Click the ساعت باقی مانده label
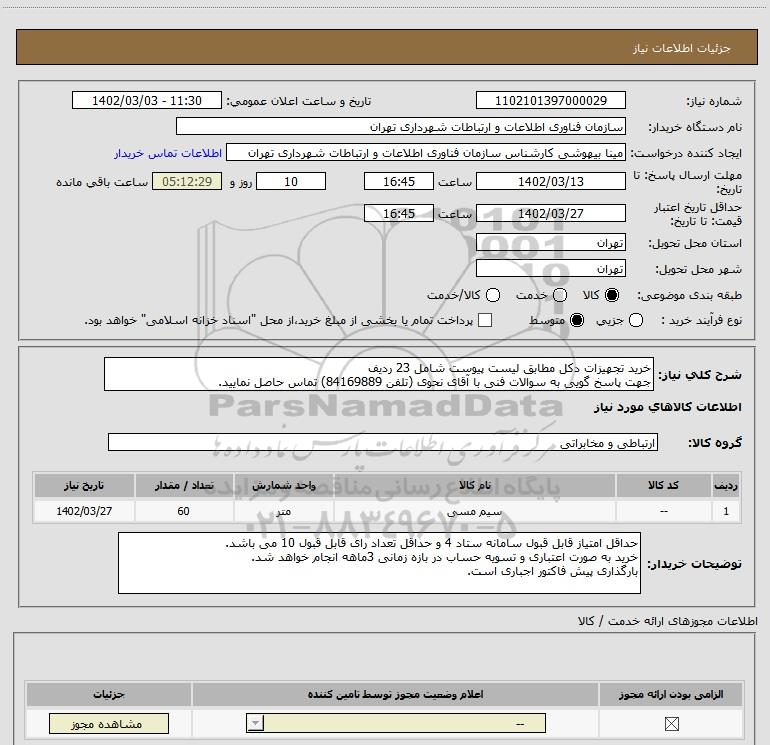The width and height of the screenshot is (770, 745). click(x=102, y=182)
